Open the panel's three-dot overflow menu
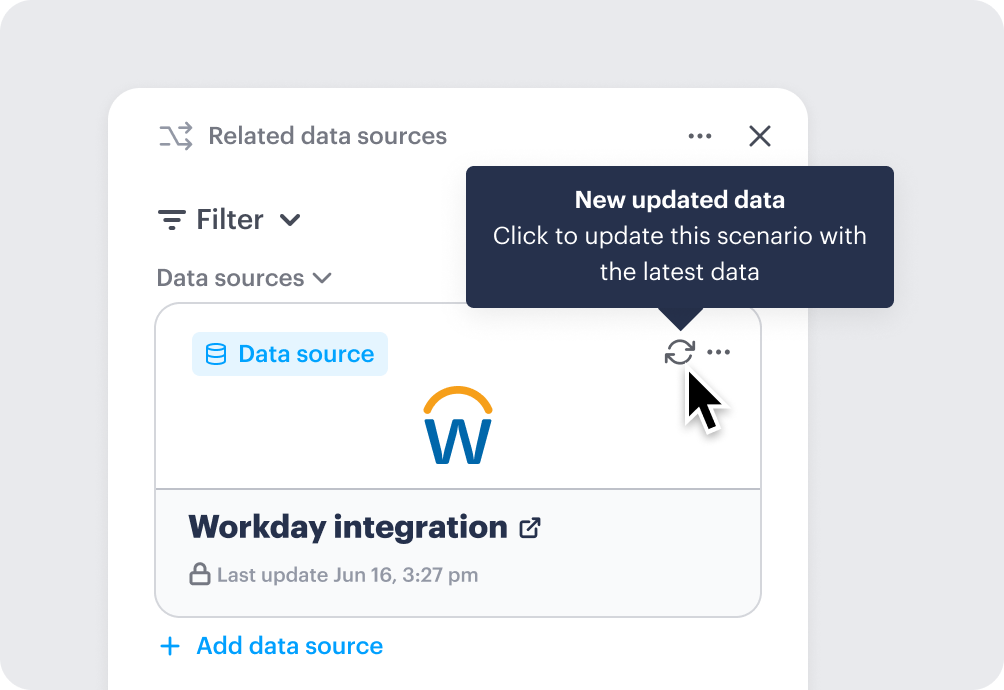The height and width of the screenshot is (690, 1004). pos(699,135)
